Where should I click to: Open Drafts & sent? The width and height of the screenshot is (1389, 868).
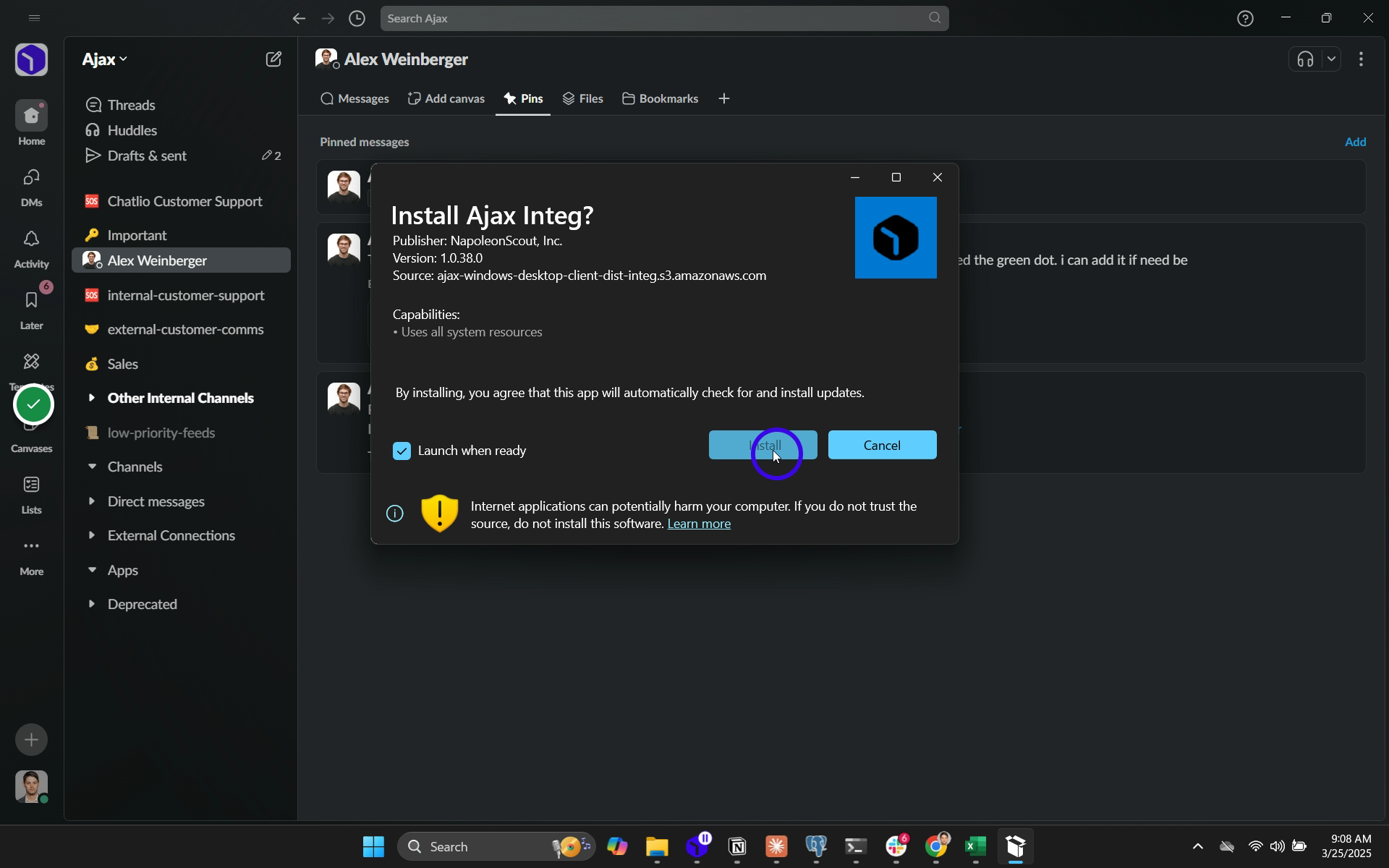coord(181,156)
